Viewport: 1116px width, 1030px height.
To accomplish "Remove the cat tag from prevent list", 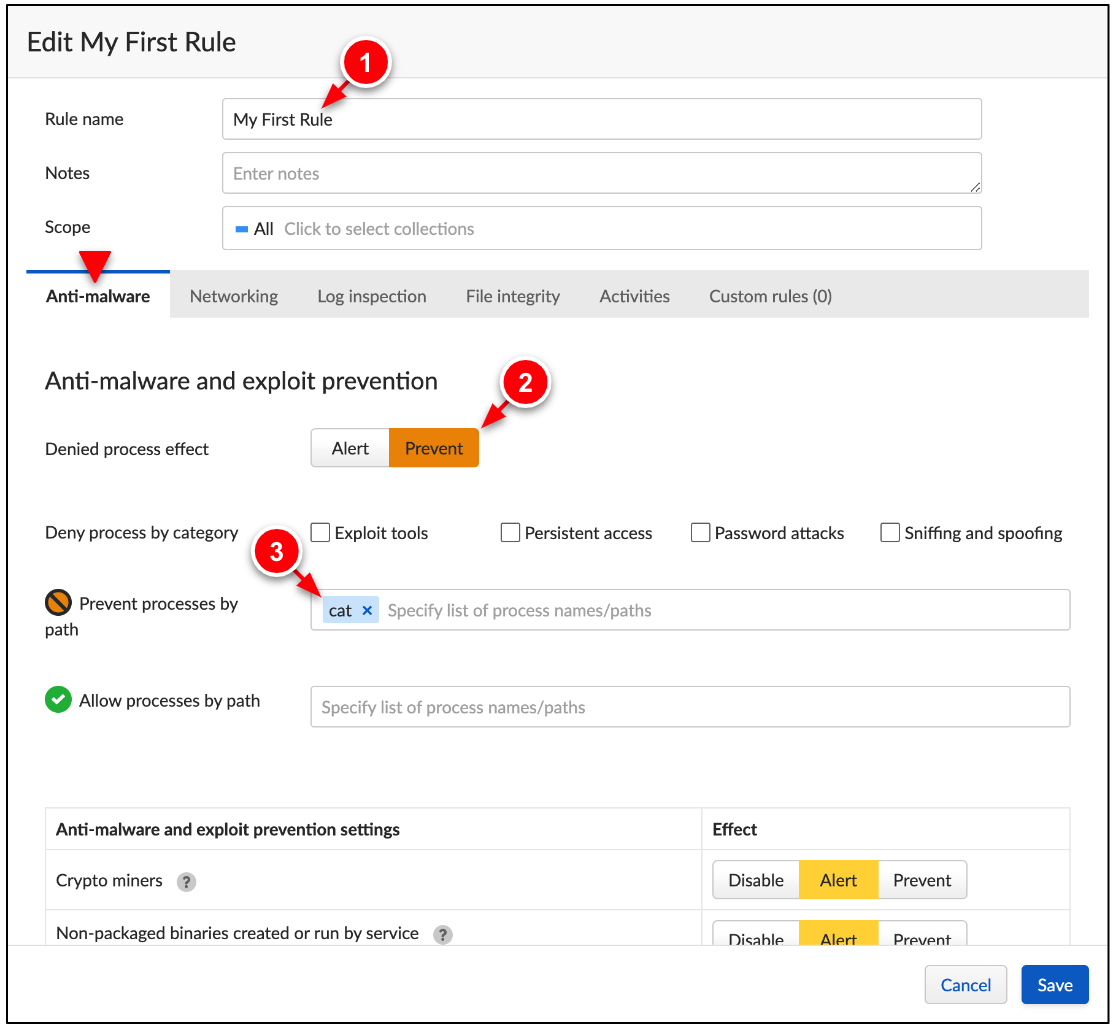I will (x=366, y=610).
